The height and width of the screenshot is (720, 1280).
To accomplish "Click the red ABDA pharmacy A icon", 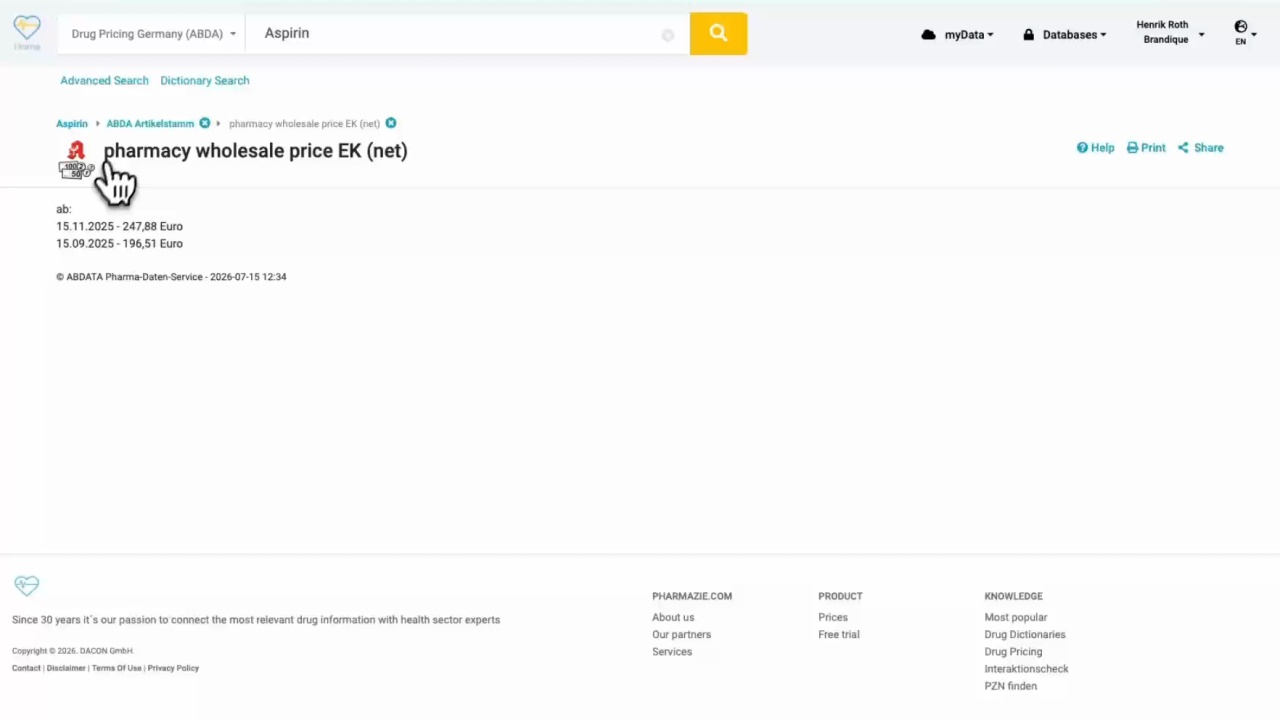I will pyautogui.click(x=76, y=150).
